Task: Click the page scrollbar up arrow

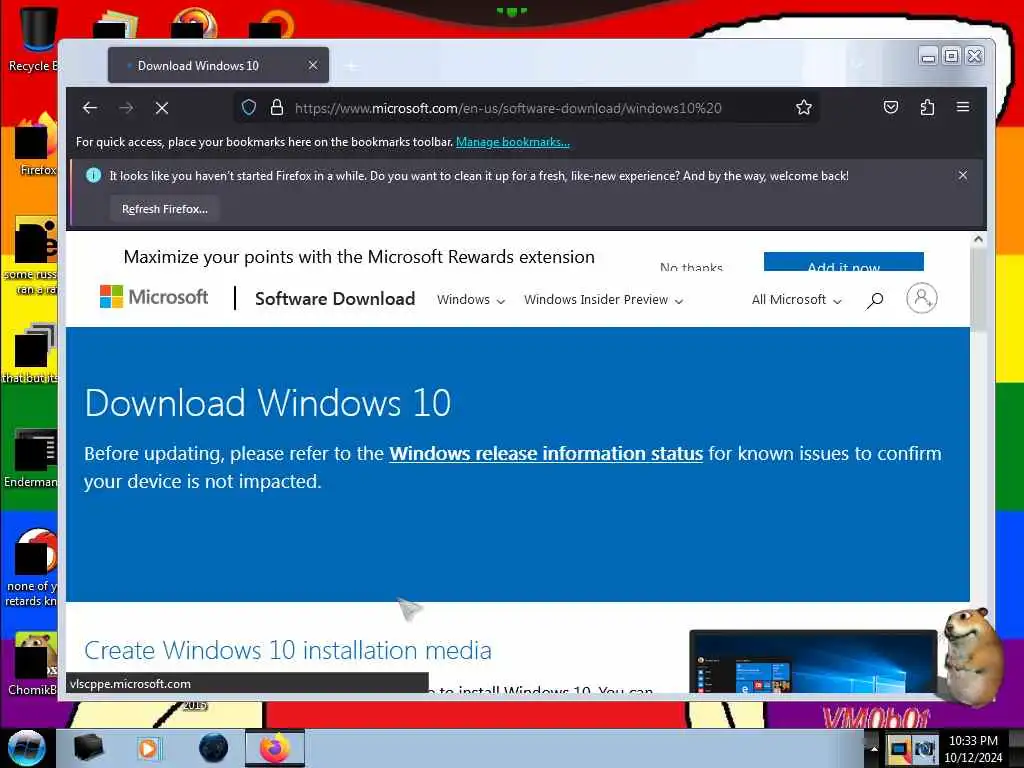Action: [x=978, y=239]
